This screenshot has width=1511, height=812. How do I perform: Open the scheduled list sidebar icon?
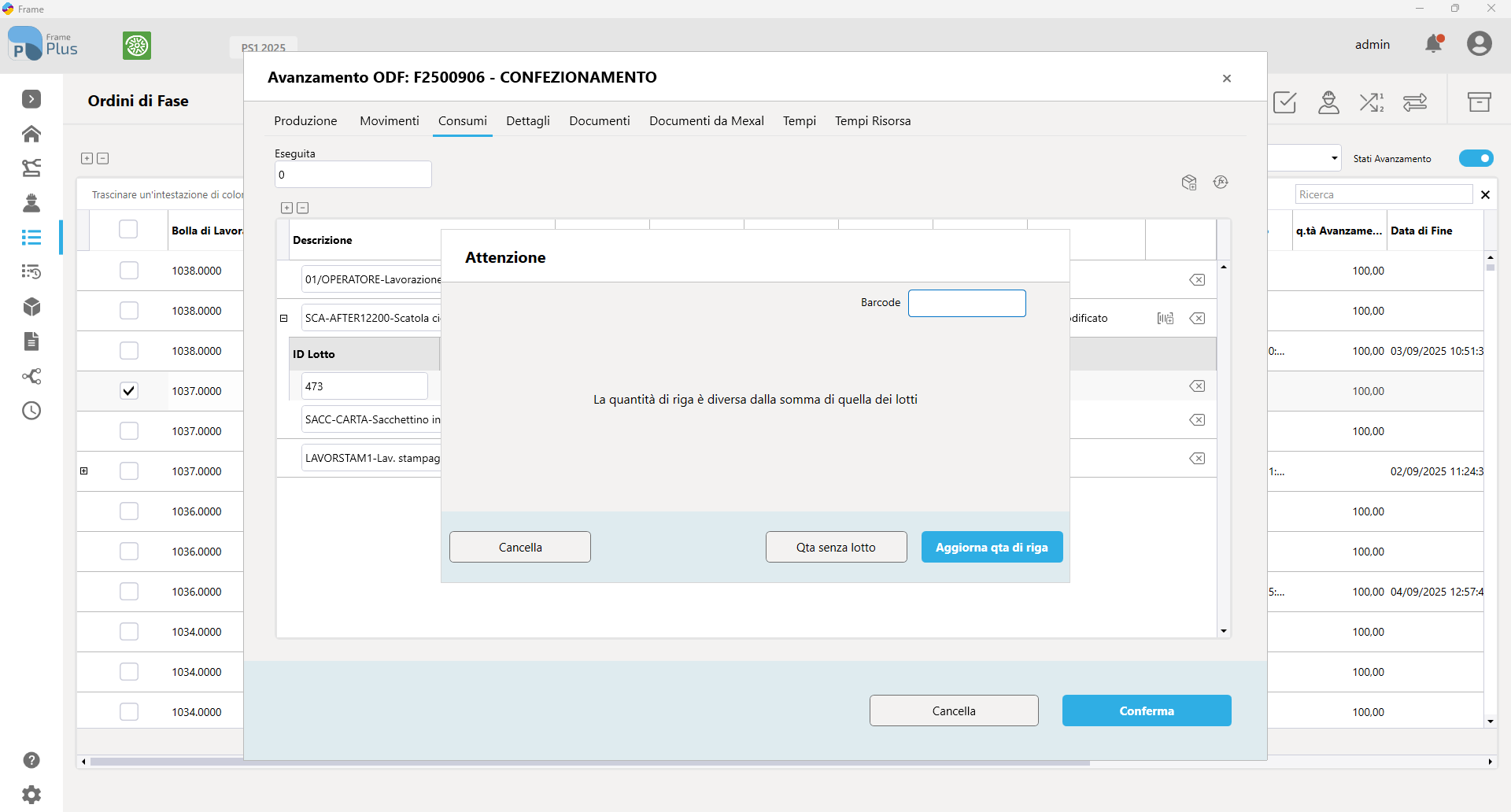pyautogui.click(x=31, y=272)
